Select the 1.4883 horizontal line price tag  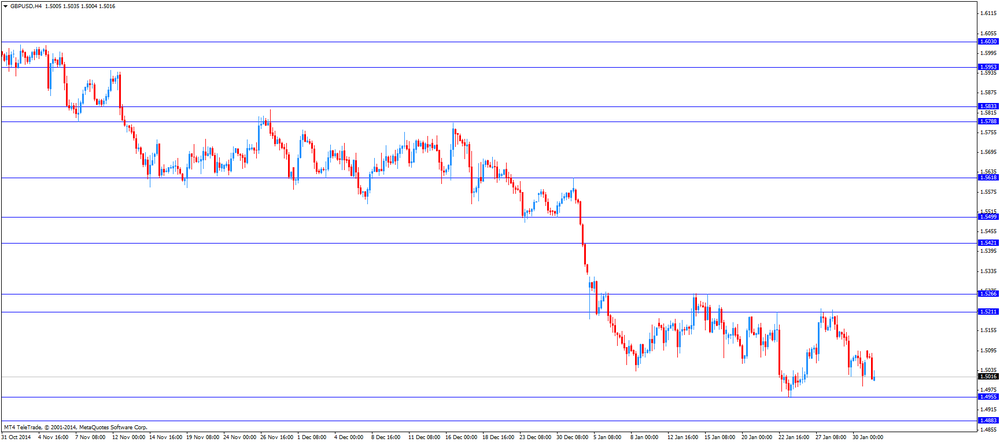(x=988, y=420)
